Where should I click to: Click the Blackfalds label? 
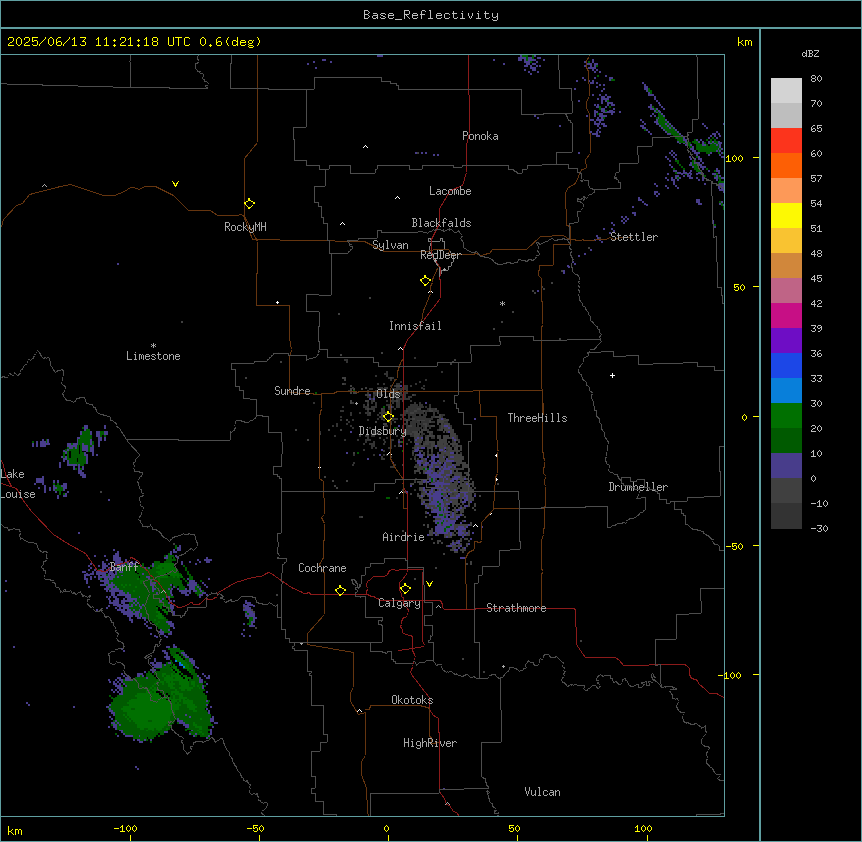click(441, 223)
